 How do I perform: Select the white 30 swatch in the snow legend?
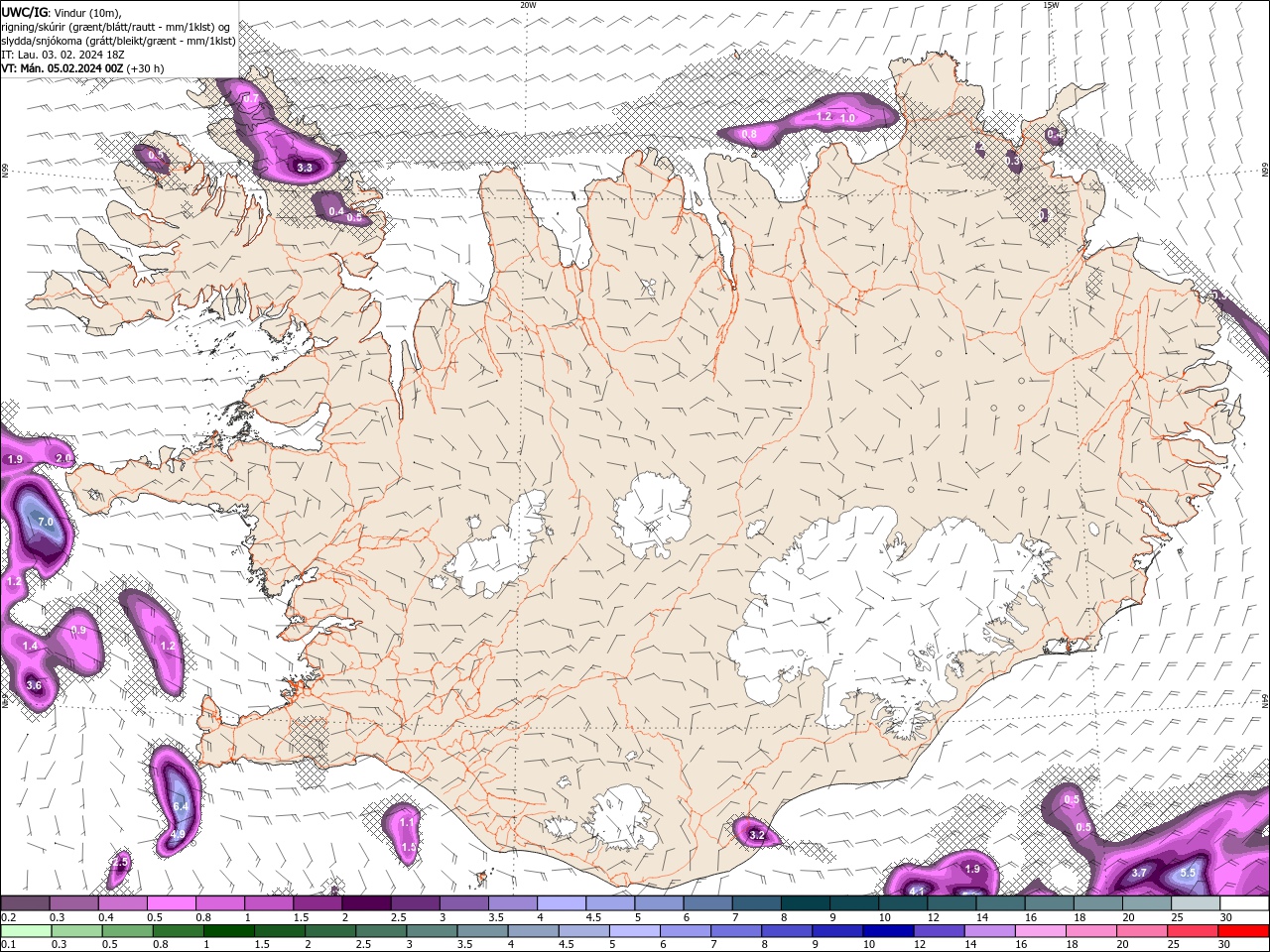(1244, 903)
